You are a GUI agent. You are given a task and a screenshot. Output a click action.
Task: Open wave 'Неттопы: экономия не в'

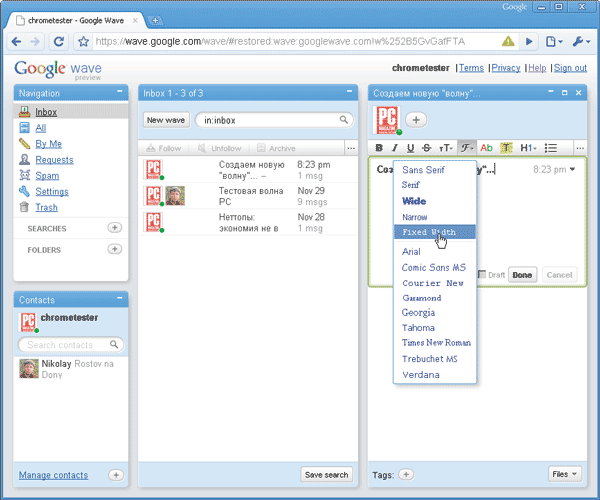(248, 223)
